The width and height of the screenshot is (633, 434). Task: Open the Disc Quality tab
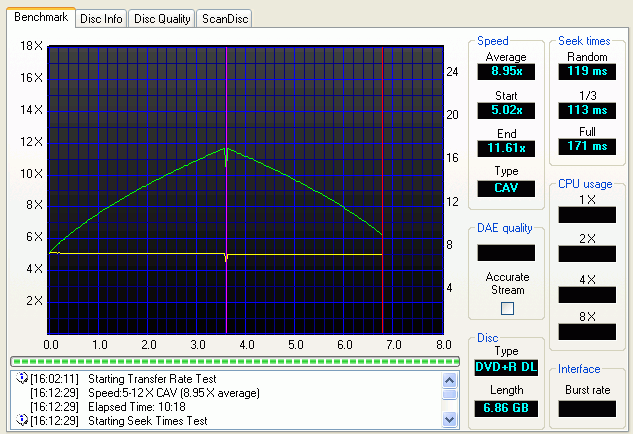162,19
